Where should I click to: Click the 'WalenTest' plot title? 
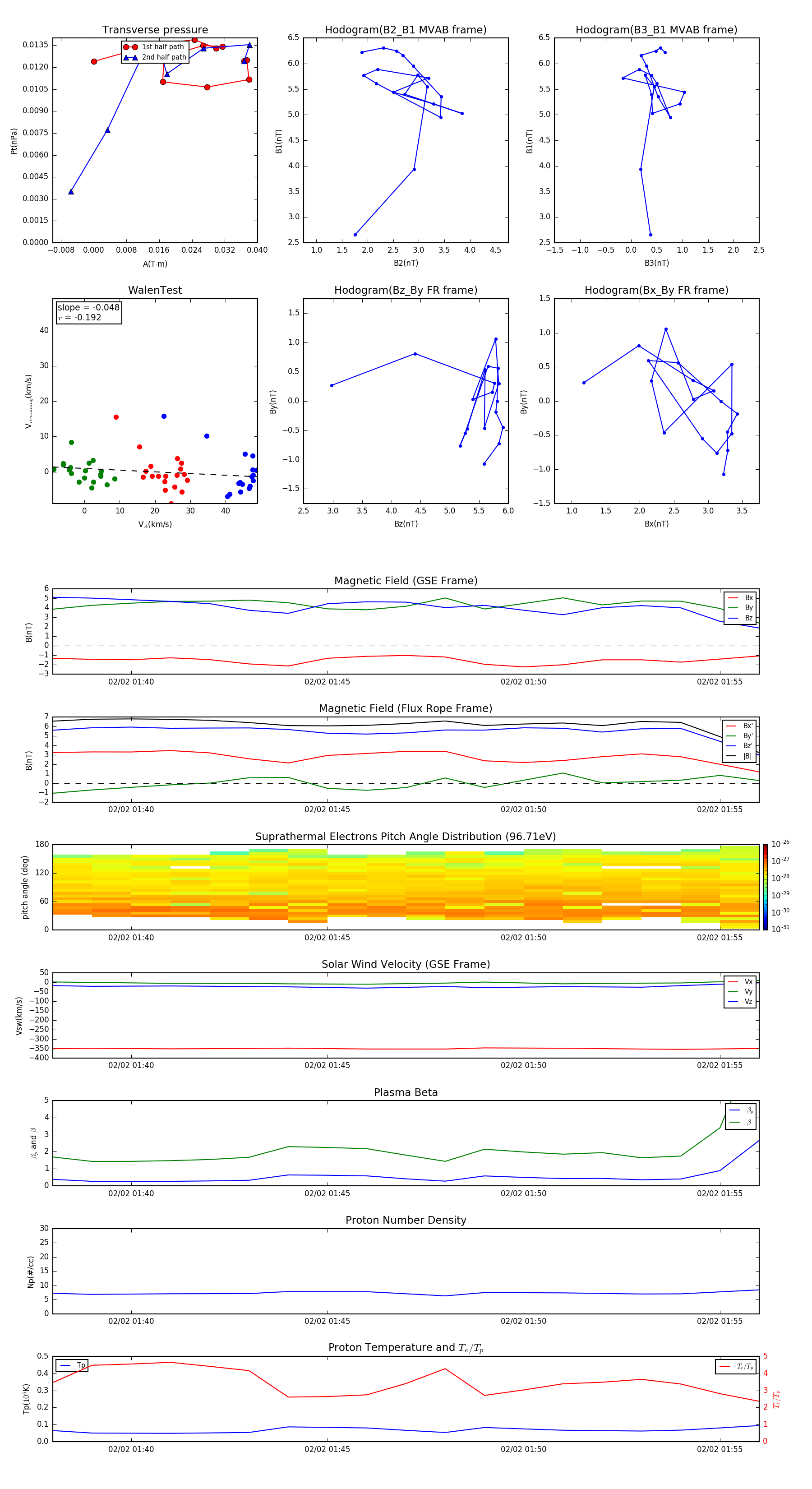(x=155, y=290)
